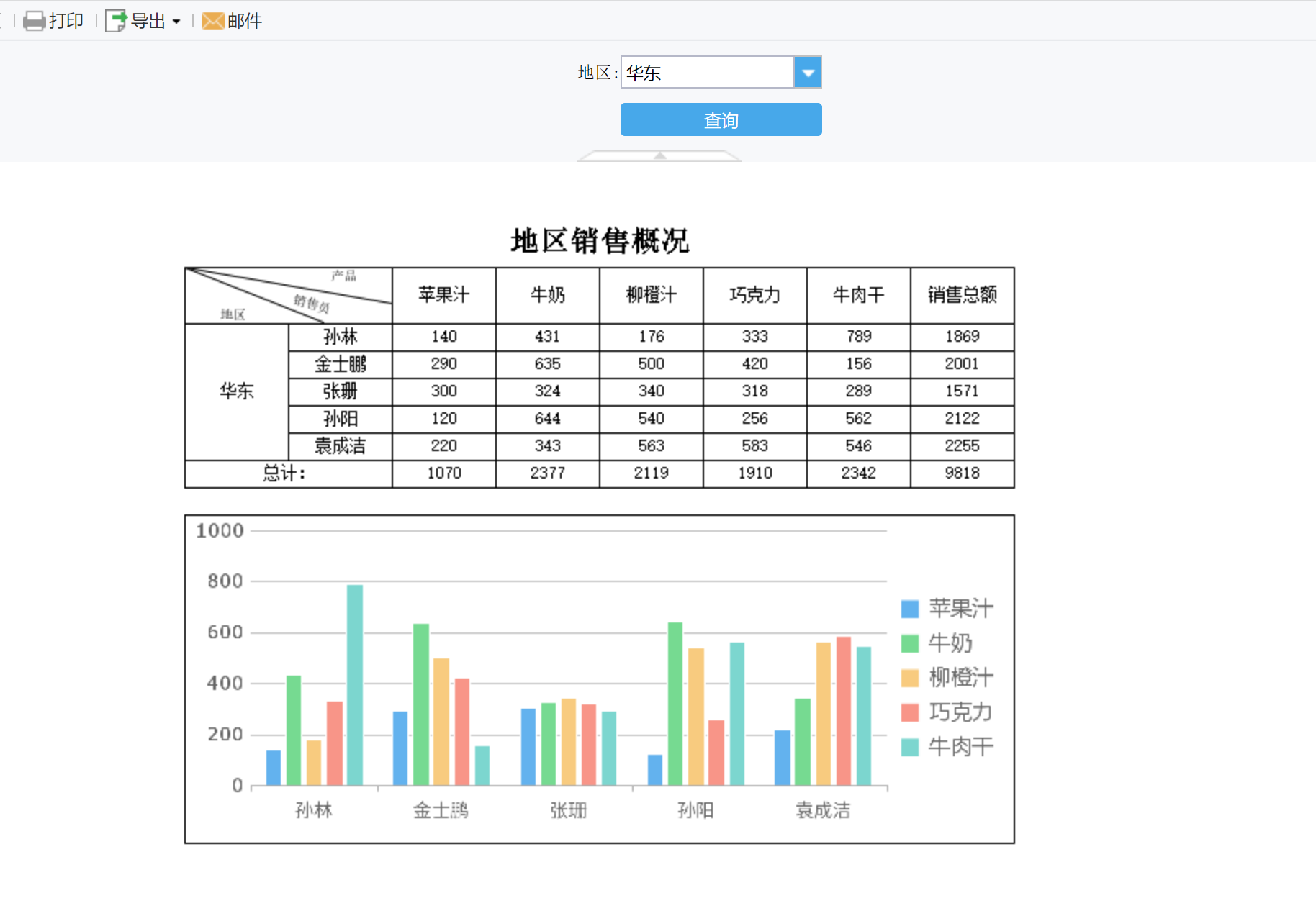
Task: Toggle the 柳橙汁 legend color swatch
Action: pyautogui.click(x=910, y=678)
